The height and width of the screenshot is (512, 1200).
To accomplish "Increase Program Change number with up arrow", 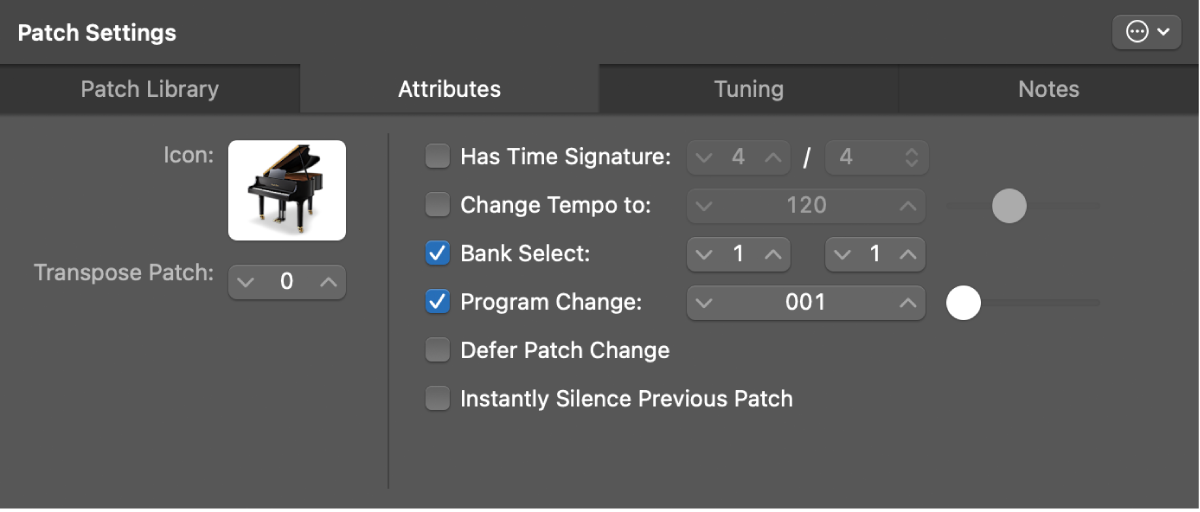I will tap(907, 303).
